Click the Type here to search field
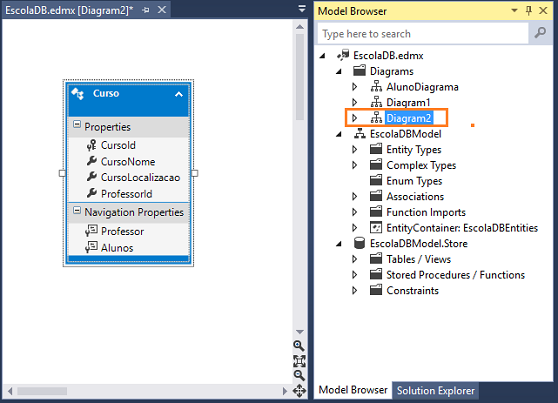558x403 pixels. [423, 33]
